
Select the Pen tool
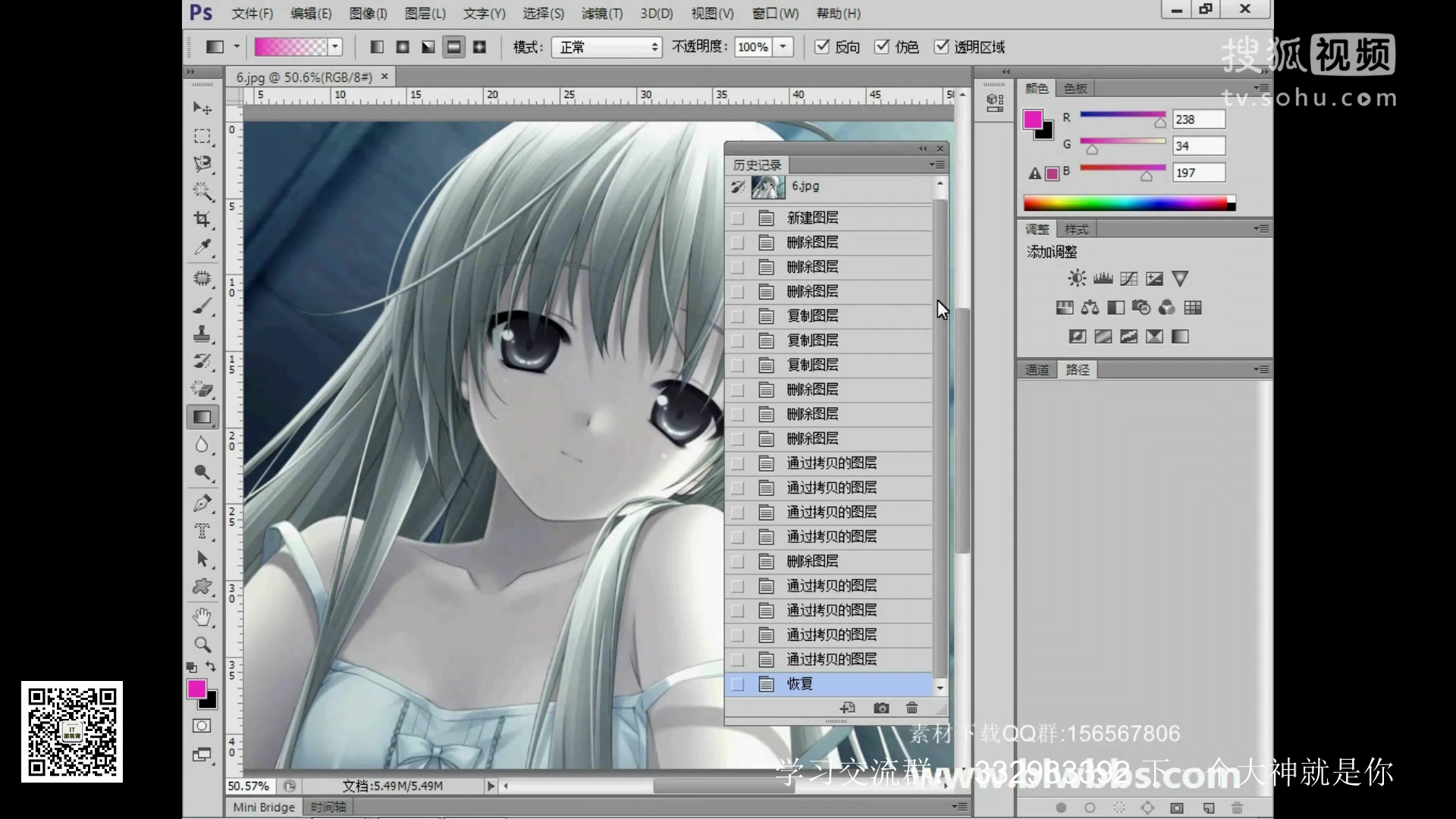click(202, 503)
